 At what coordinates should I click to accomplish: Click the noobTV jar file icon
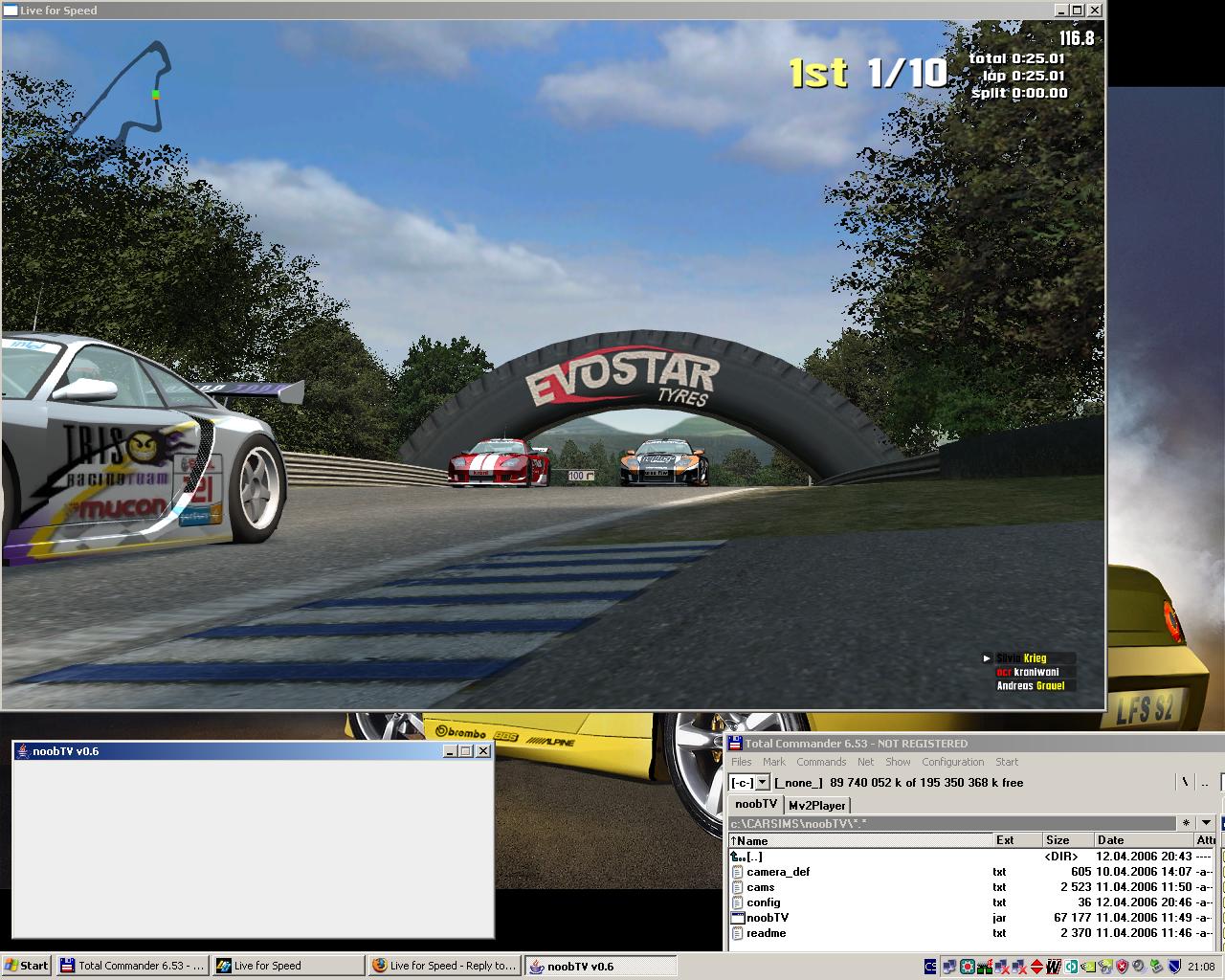(737, 918)
